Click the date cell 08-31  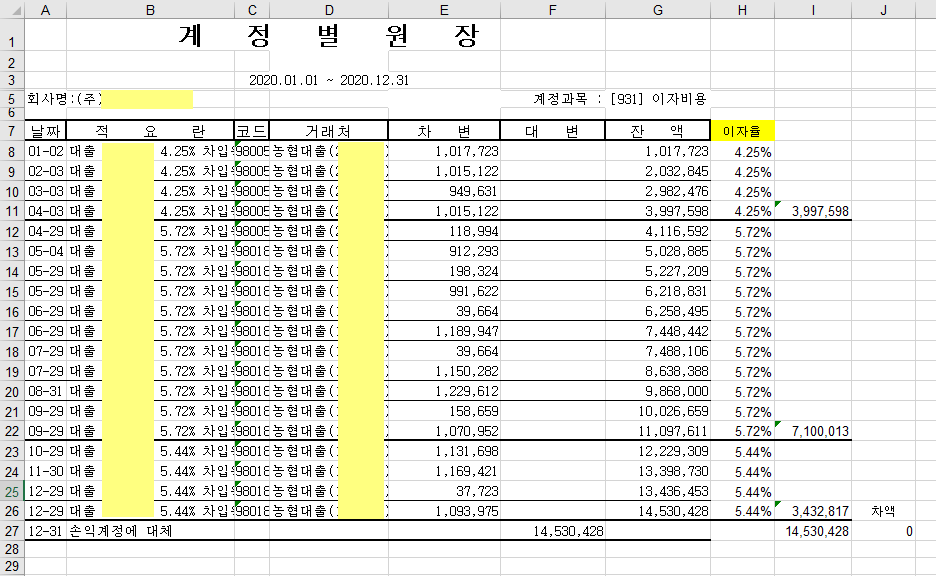pos(45,392)
